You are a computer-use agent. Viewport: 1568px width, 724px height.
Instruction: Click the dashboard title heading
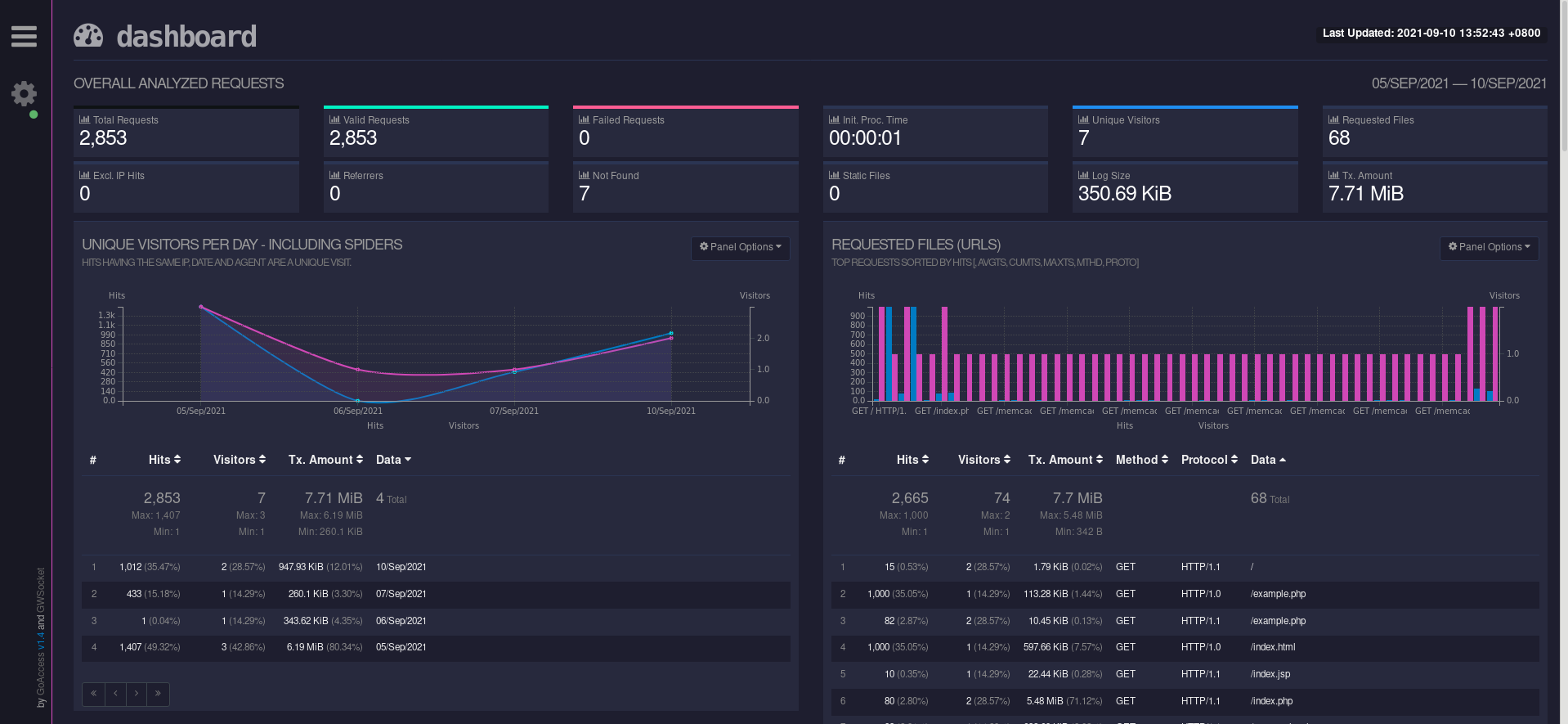pos(186,36)
